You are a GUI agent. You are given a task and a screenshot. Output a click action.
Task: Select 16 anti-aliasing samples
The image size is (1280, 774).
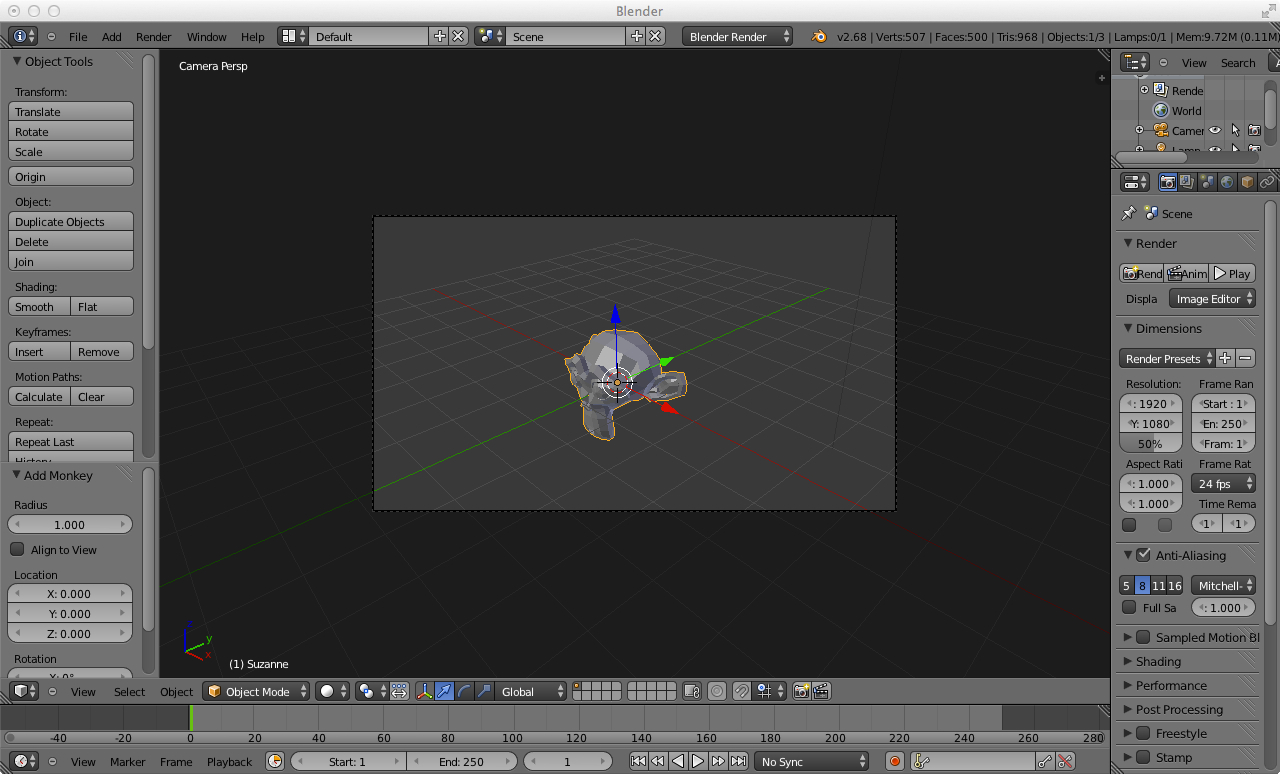tap(1175, 585)
